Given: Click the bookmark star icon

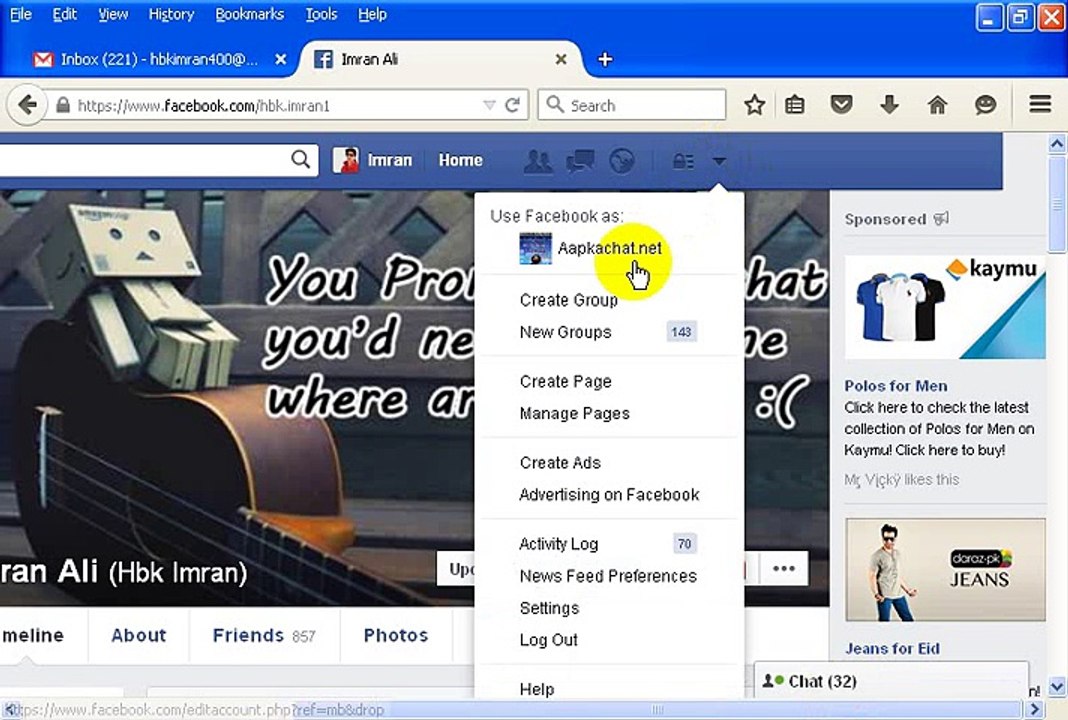Looking at the screenshot, I should [754, 105].
